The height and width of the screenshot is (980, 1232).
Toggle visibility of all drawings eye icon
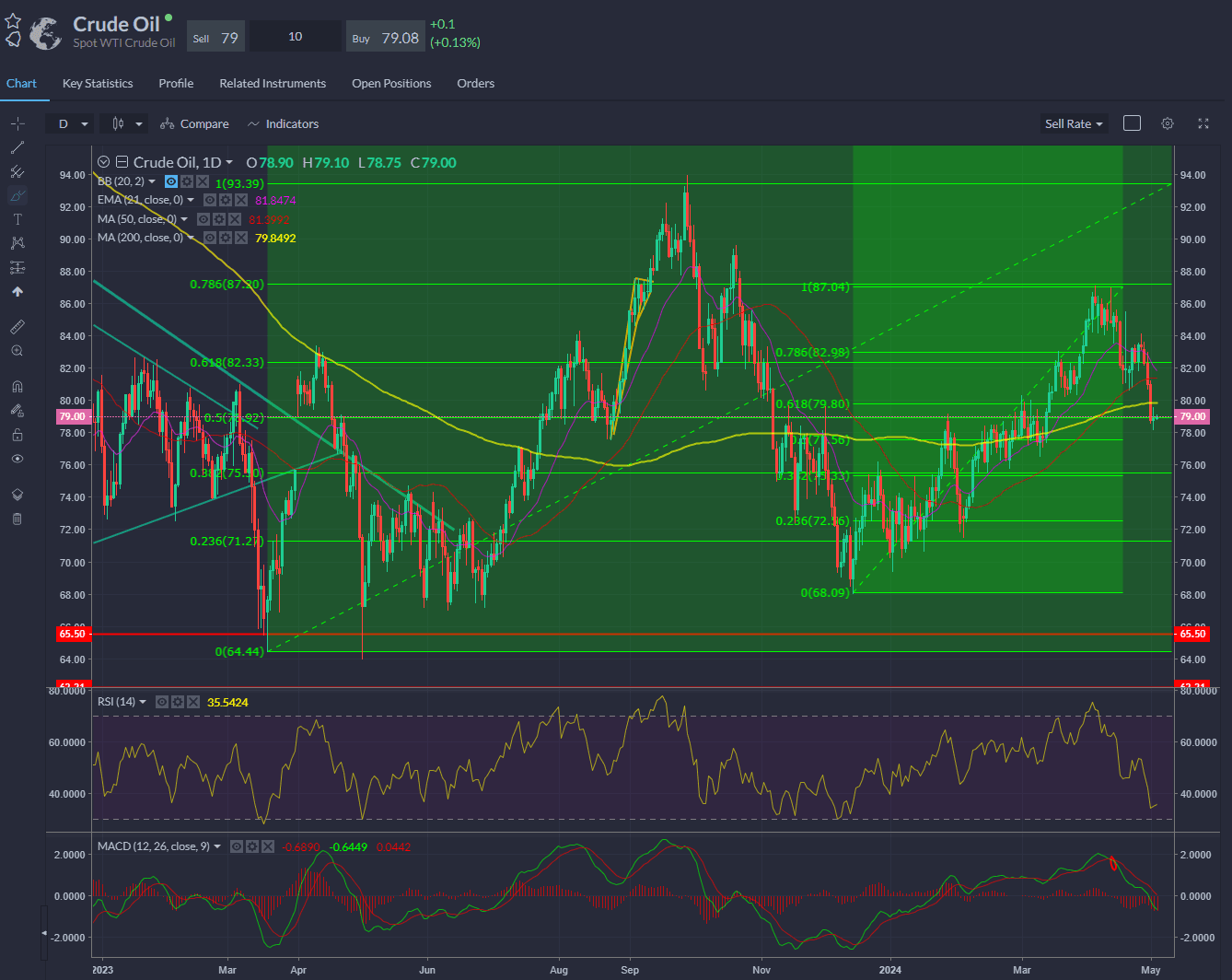pyautogui.click(x=17, y=459)
